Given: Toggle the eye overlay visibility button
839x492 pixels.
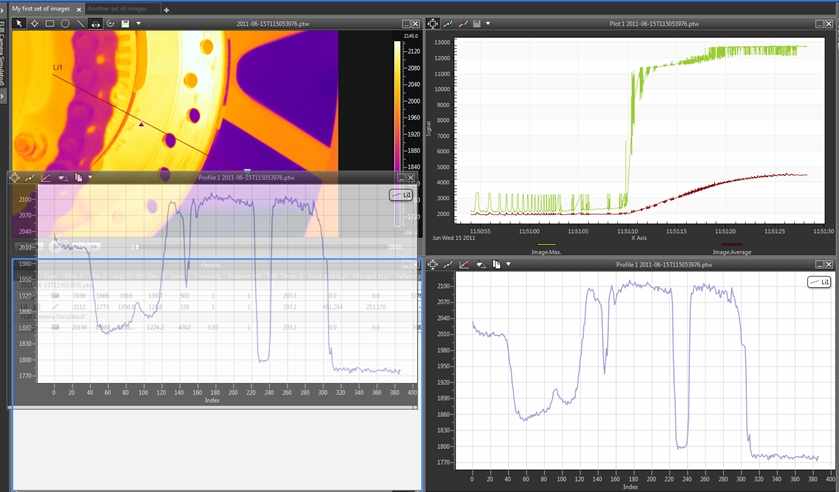Looking at the screenshot, I should coord(95,23).
